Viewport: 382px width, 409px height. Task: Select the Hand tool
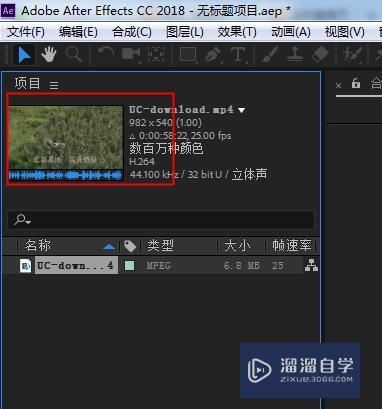click(x=49, y=54)
